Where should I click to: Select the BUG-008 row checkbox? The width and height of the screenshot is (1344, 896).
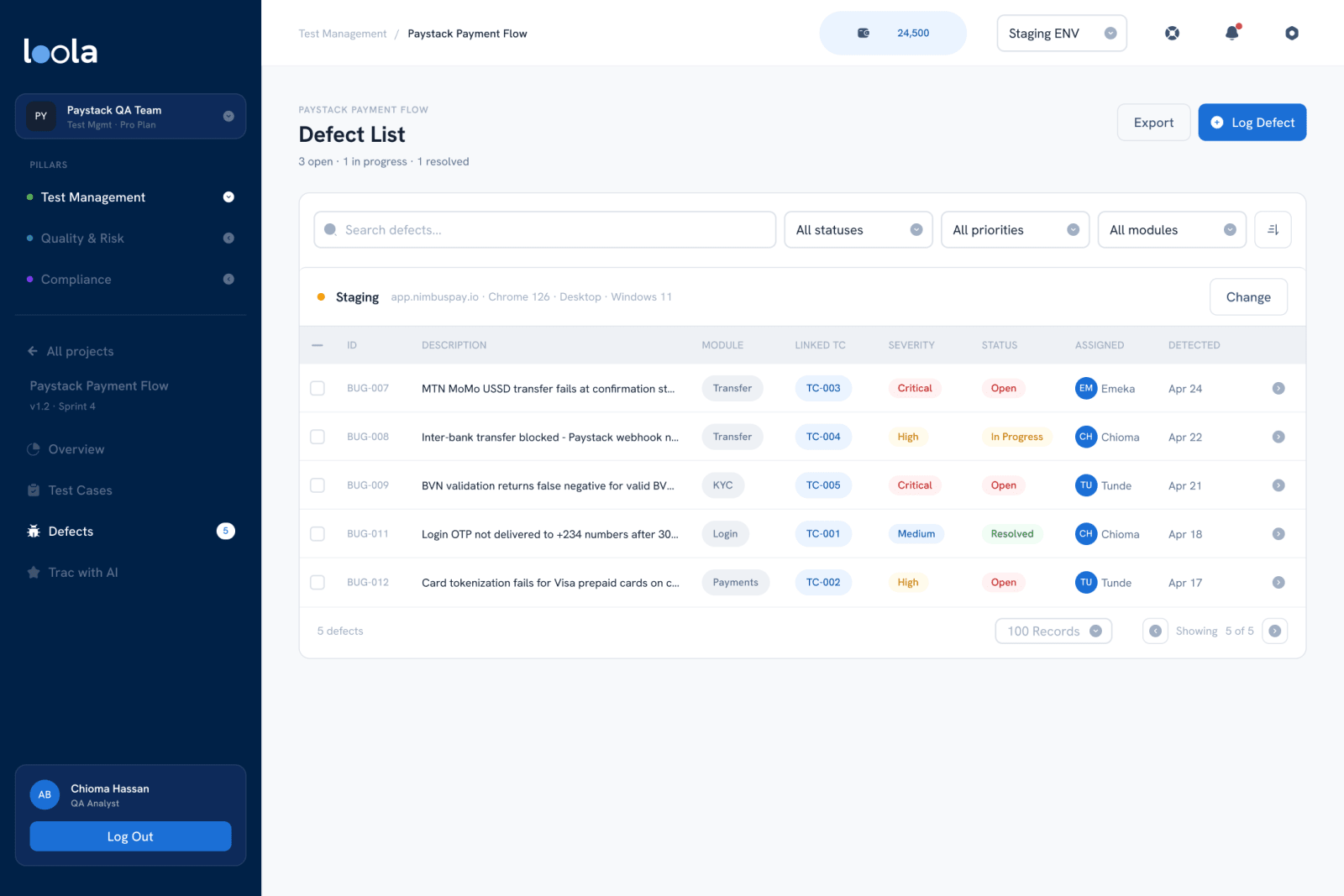pos(318,437)
